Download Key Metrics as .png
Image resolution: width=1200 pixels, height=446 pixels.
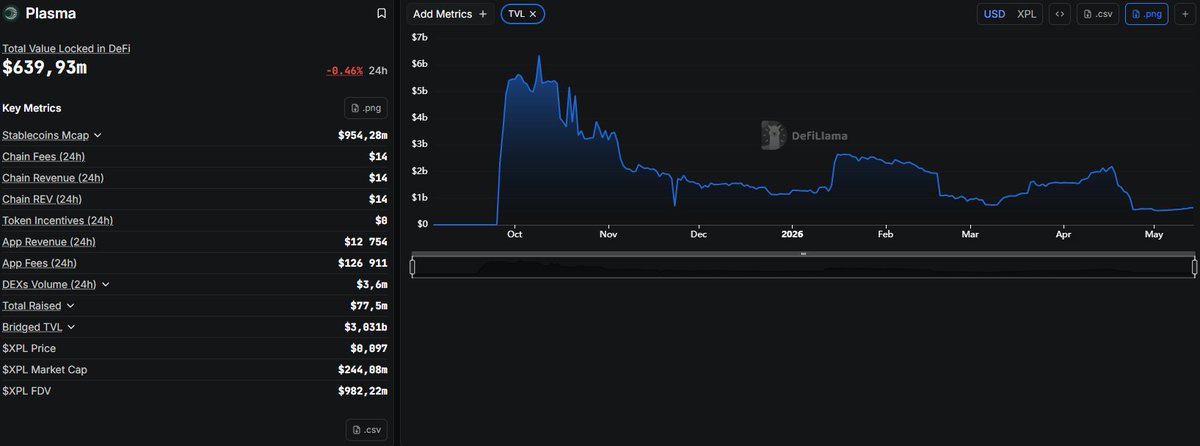pos(365,108)
